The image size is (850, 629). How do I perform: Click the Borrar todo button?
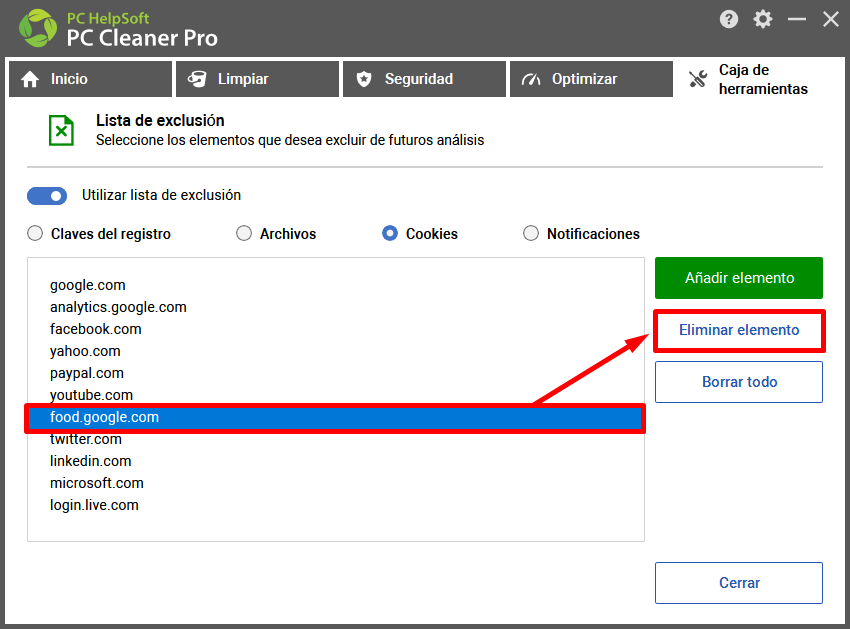(739, 382)
